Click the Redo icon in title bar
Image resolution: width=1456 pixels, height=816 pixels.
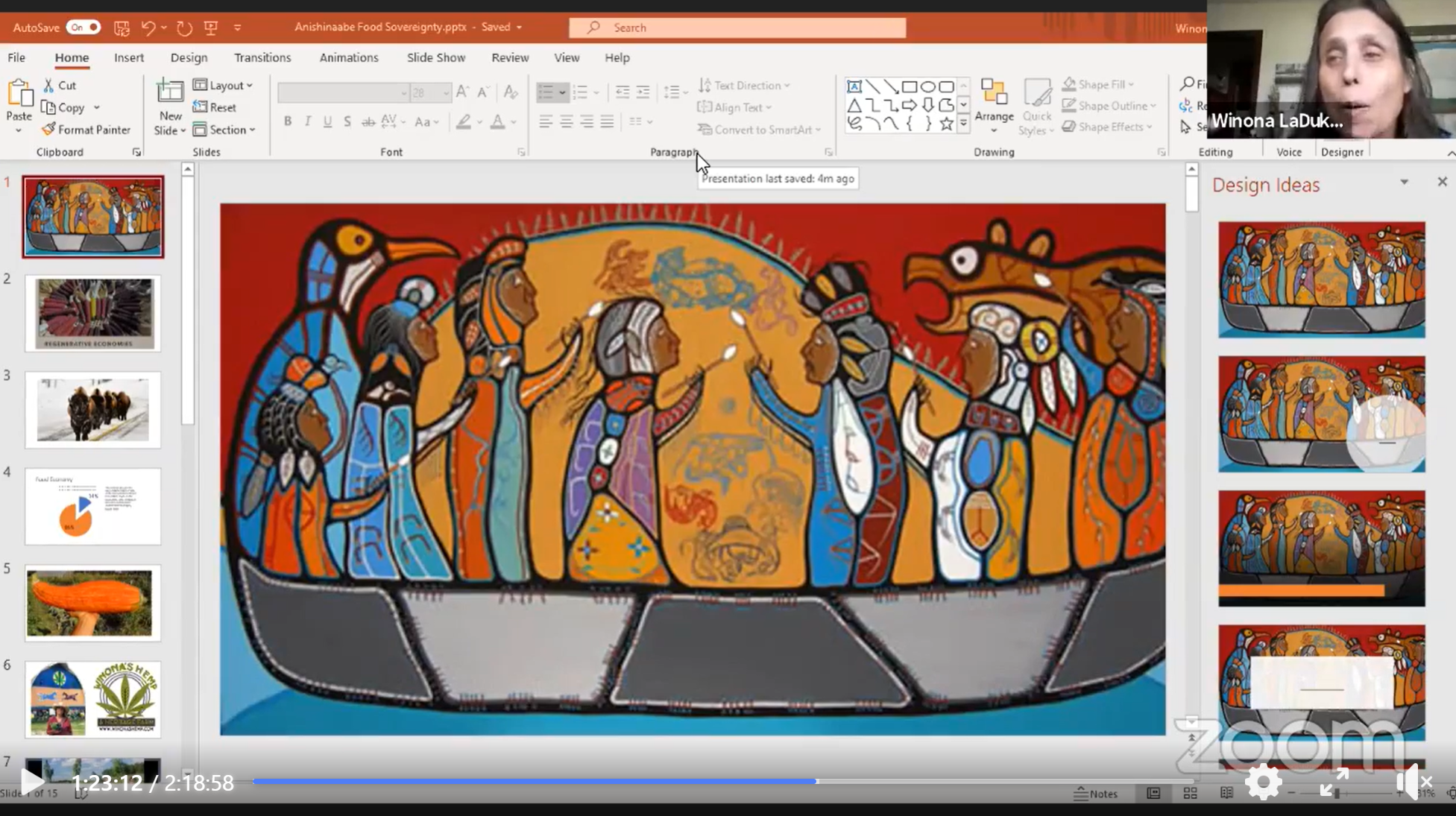(x=184, y=28)
